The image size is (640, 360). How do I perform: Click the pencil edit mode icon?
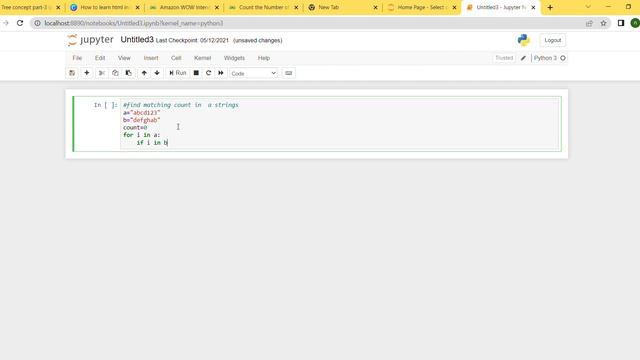coord(523,58)
